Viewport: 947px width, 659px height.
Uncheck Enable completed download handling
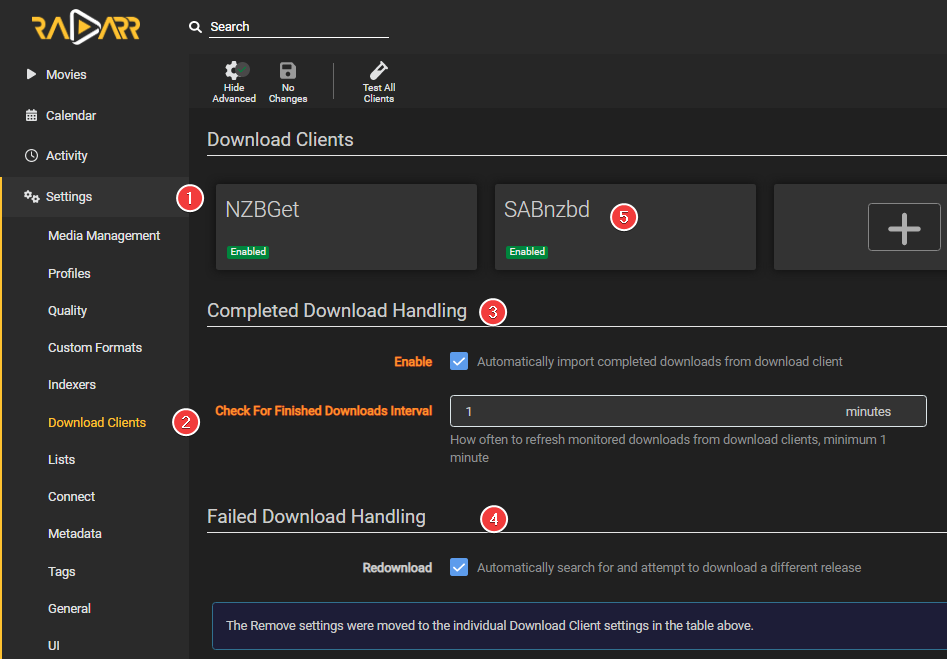coord(459,361)
